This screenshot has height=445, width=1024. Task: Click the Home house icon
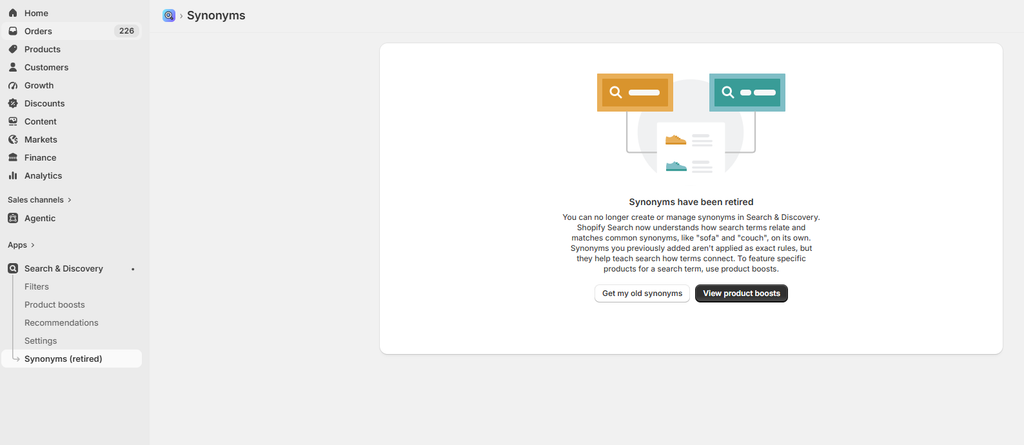12,13
